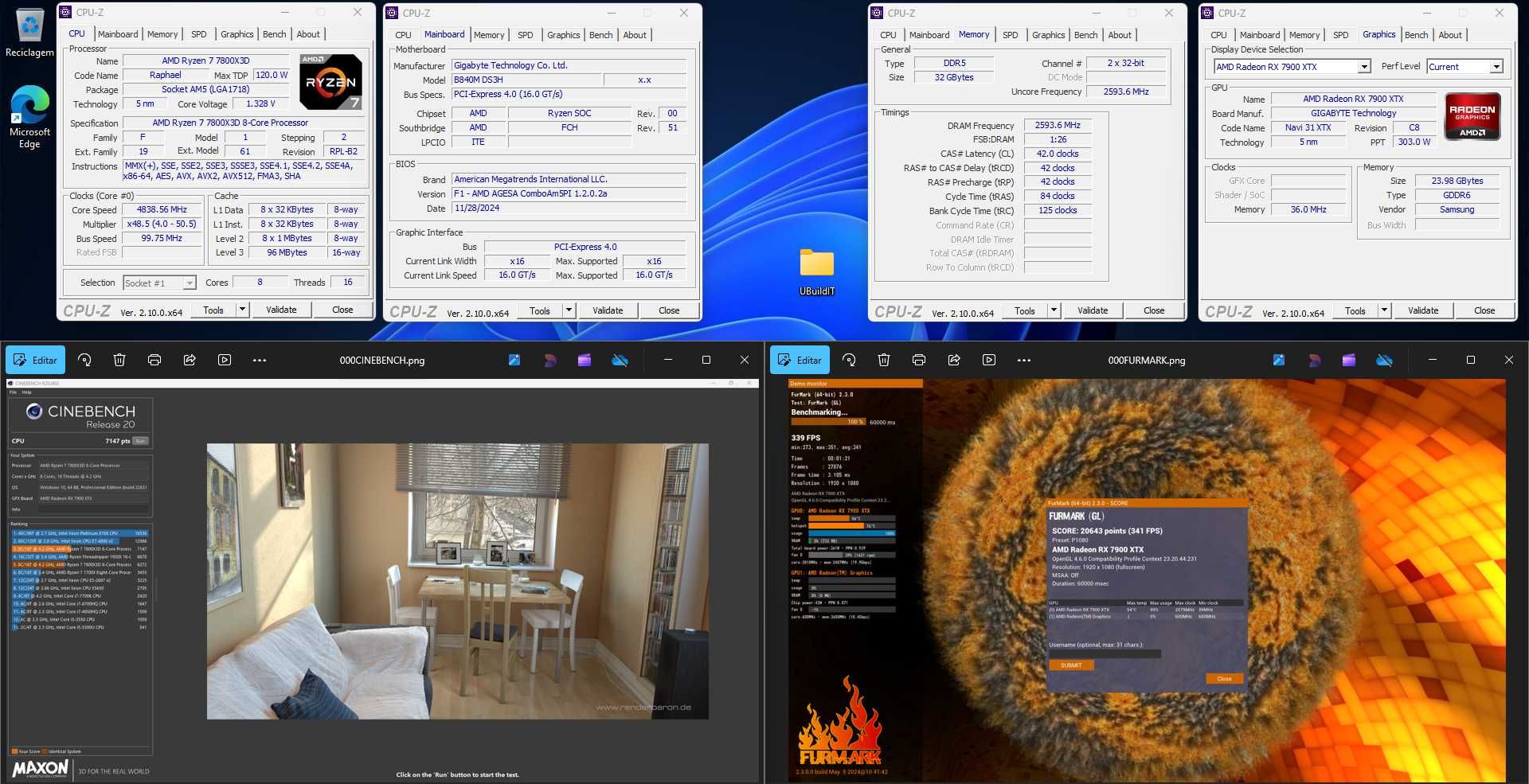Click the Board Manuf. value GIGABYTE Technology

[x=1354, y=113]
